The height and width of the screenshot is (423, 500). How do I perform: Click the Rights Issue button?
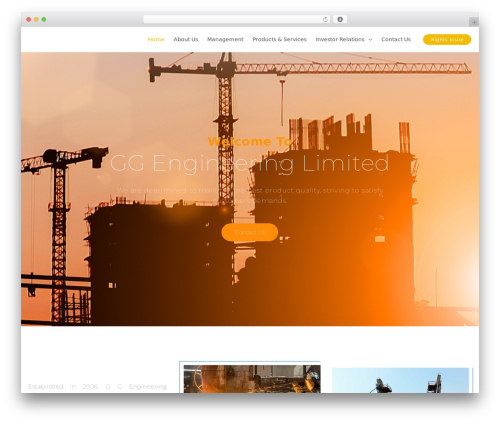pyautogui.click(x=447, y=39)
